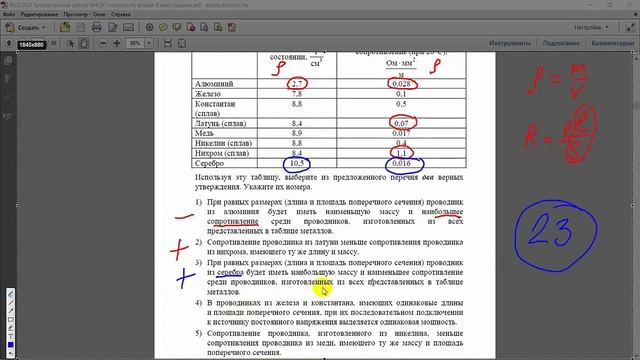640x360 pixels.
Task: Click the Save file icon
Action: coord(81,27)
